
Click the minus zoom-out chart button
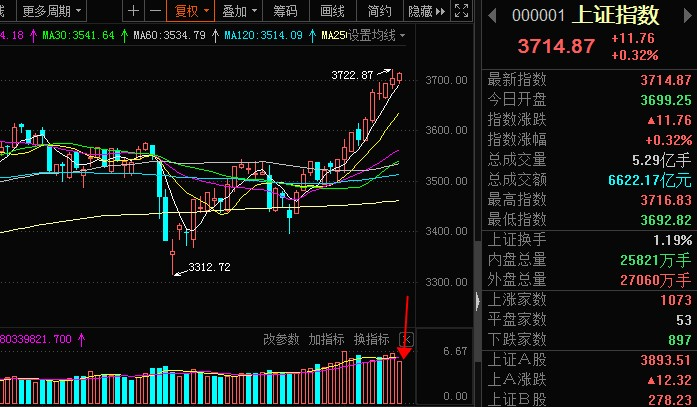[x=153, y=11]
